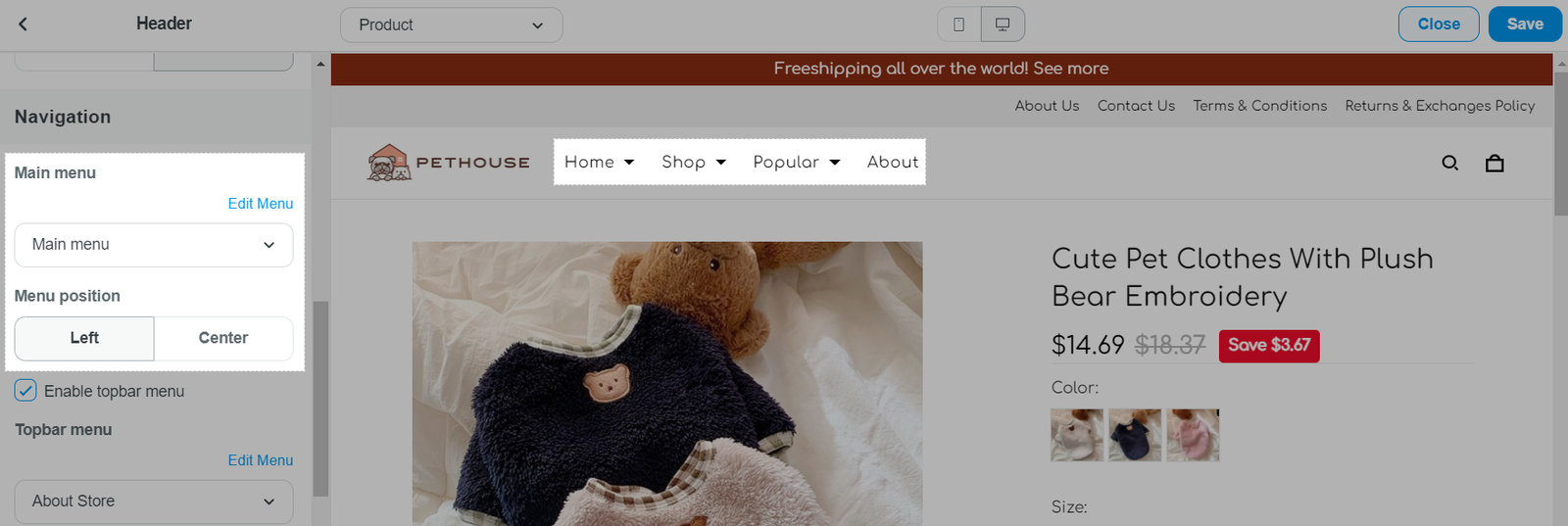
Task: Select the pink color swatch
Action: point(1193,435)
